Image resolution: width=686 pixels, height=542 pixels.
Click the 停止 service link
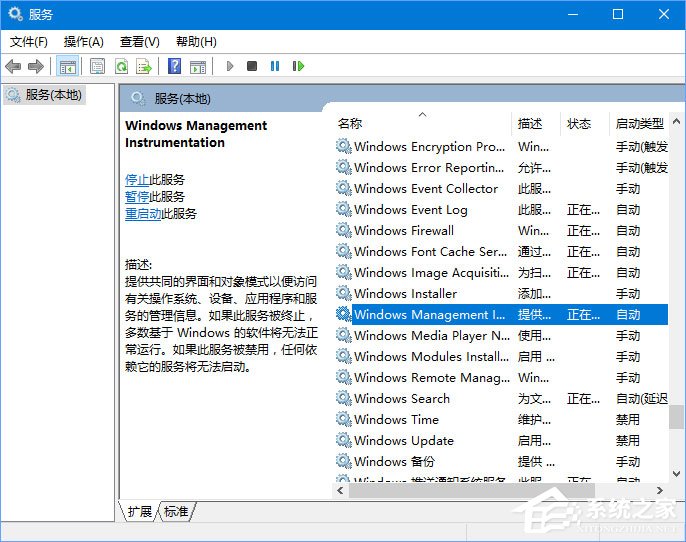pyautogui.click(x=137, y=179)
